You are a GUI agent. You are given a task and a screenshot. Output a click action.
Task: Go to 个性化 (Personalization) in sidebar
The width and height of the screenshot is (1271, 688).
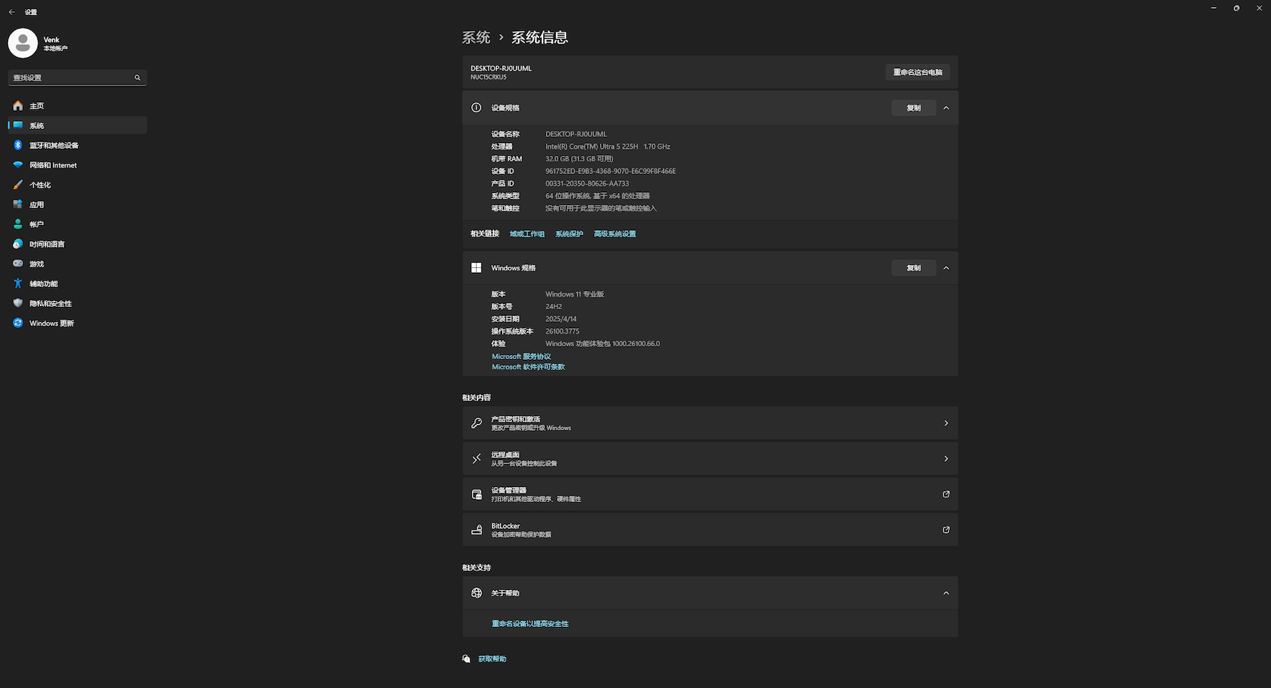pos(39,185)
